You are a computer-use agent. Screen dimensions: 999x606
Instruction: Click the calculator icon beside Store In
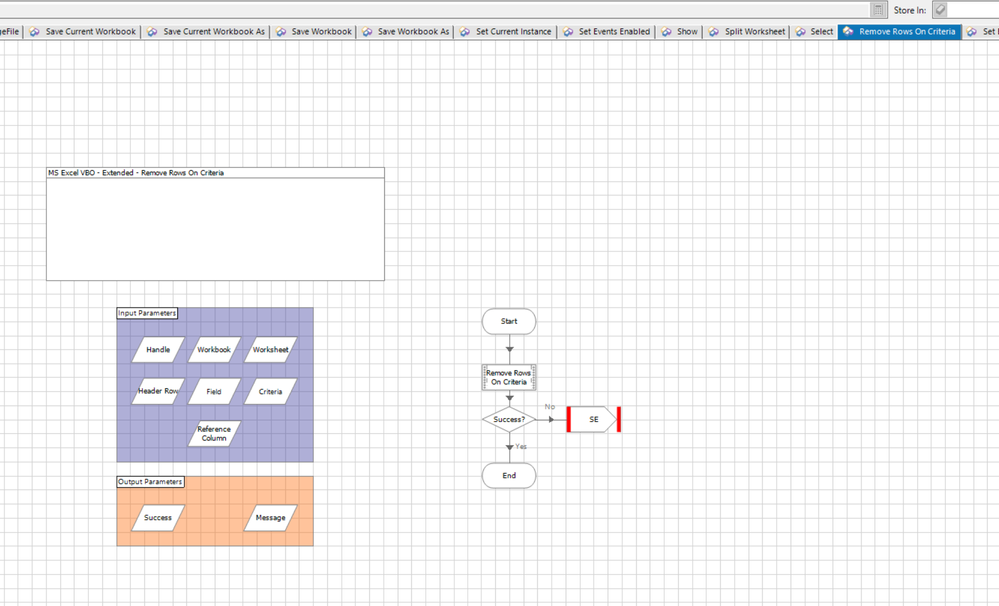[879, 10]
